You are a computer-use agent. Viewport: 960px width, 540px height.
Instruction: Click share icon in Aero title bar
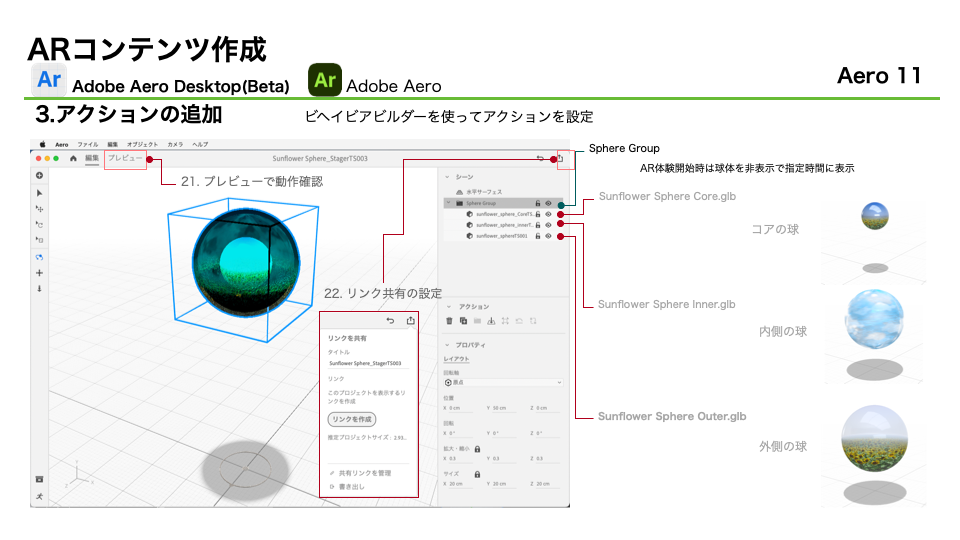tap(560, 158)
